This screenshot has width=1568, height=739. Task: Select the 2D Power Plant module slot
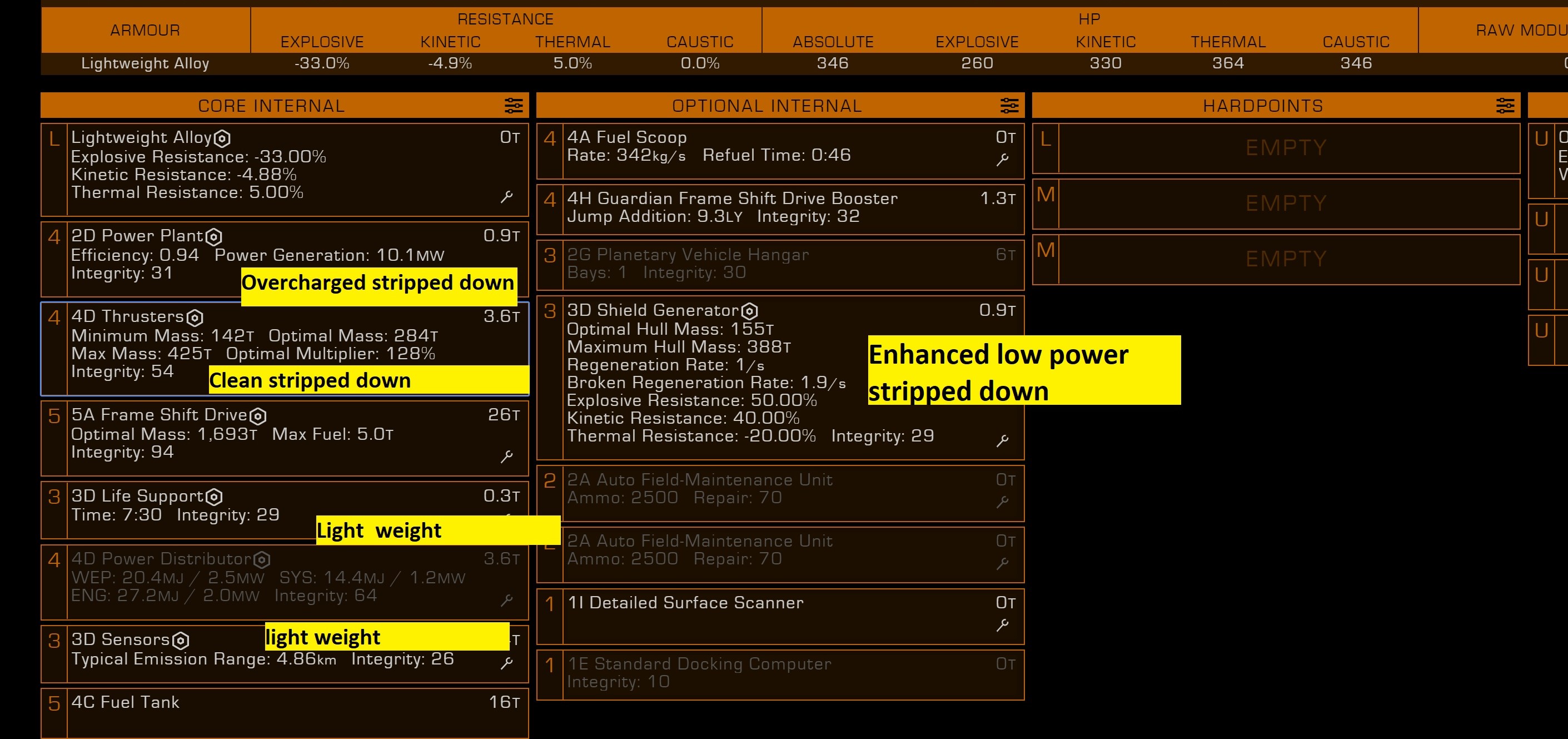[285, 259]
